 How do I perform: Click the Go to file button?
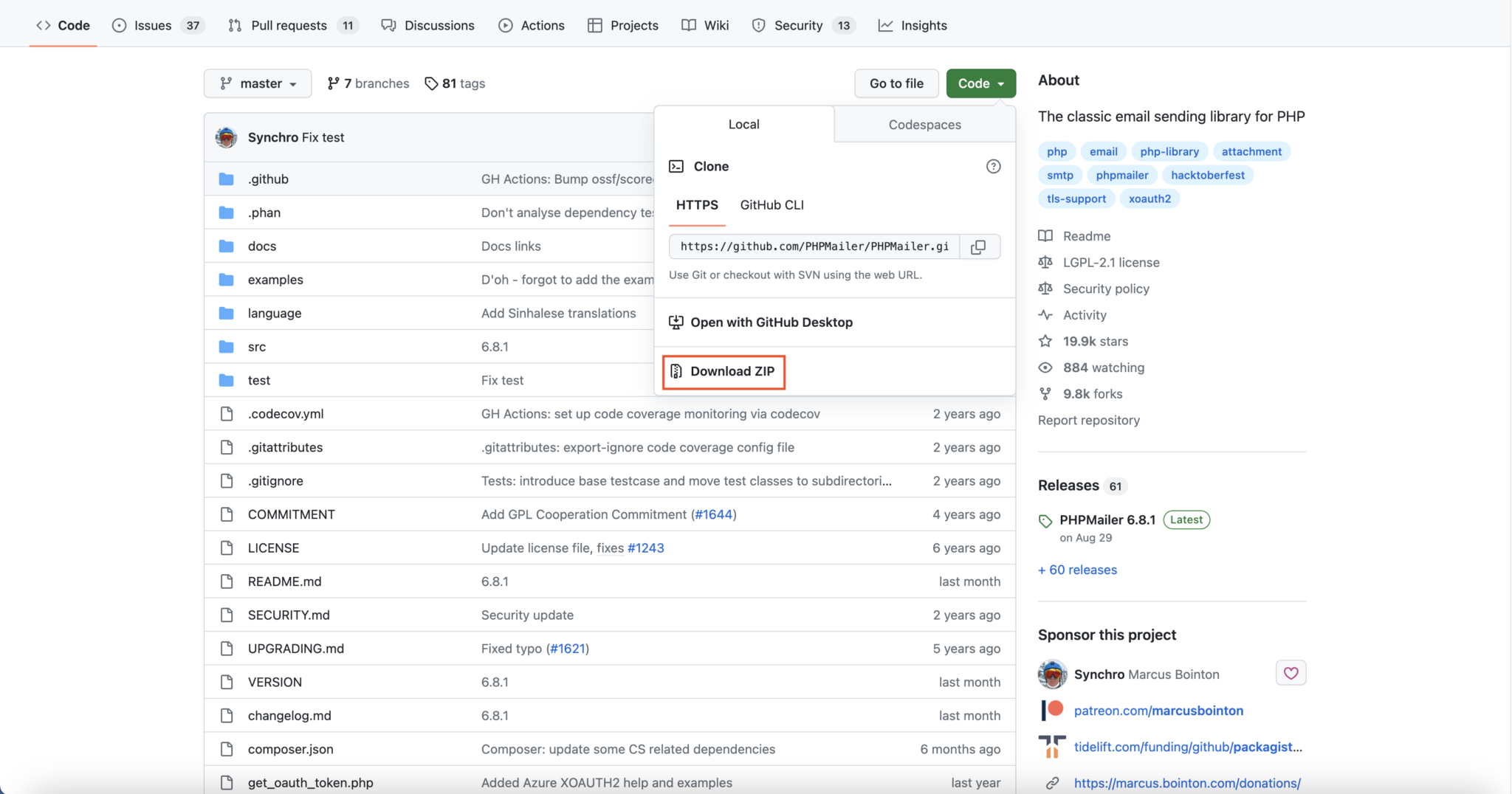pyautogui.click(x=896, y=83)
